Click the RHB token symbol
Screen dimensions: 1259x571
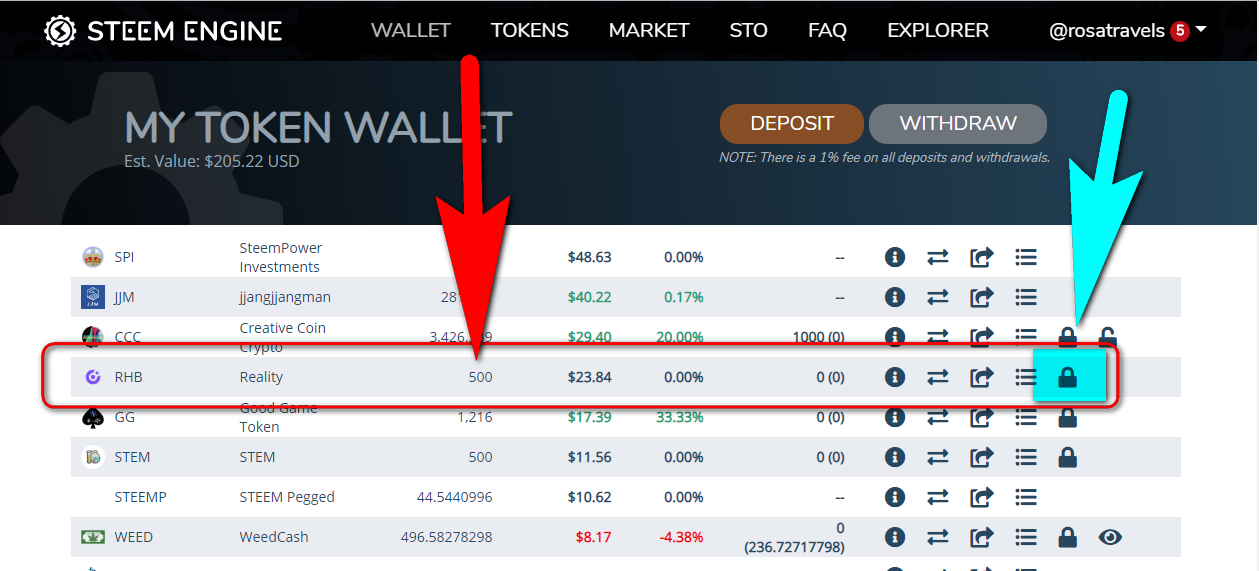click(x=129, y=377)
